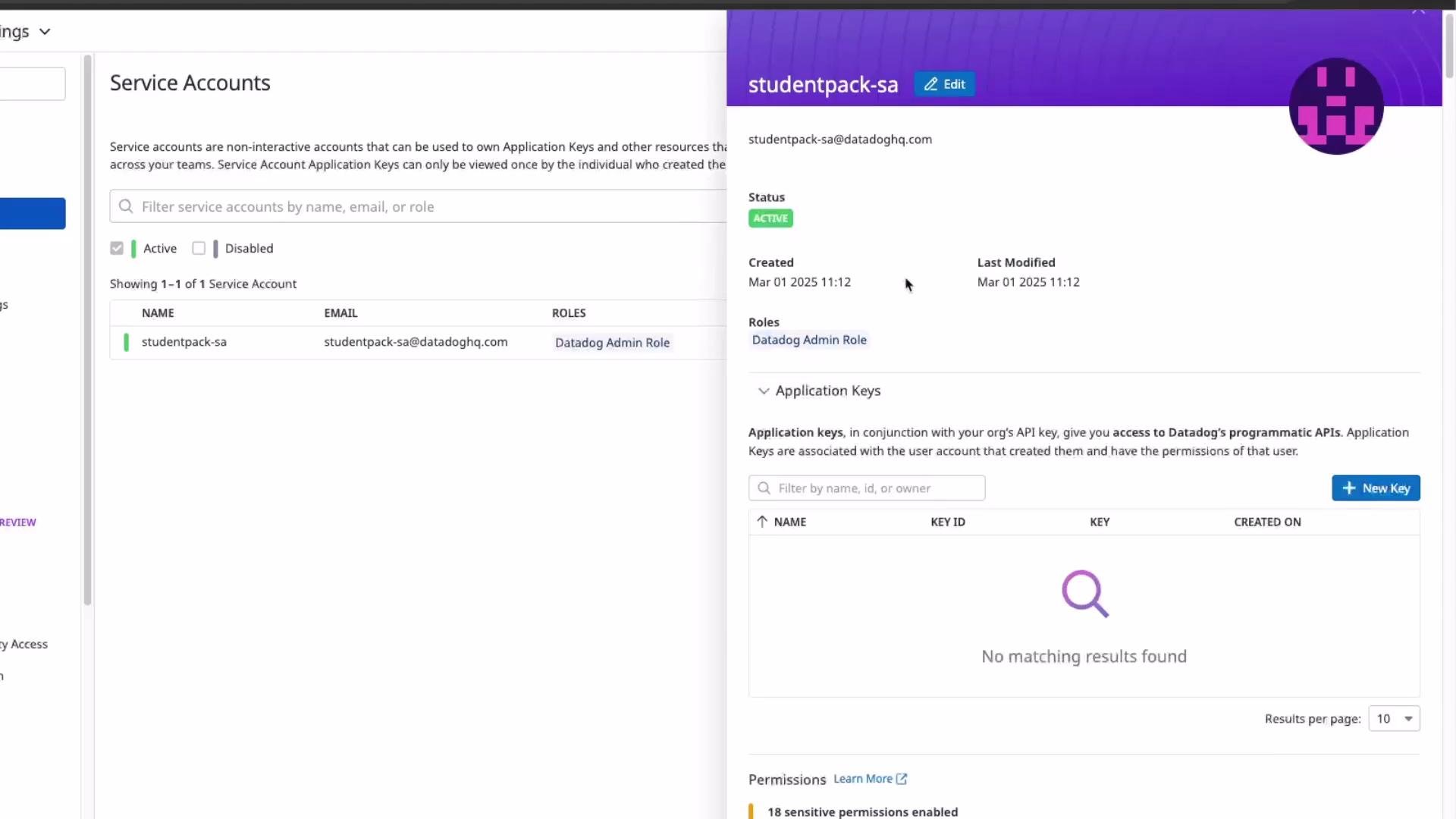Image resolution: width=1456 pixels, height=819 pixels.
Task: Click the 18 sensitive permissions enabled text
Action: click(862, 812)
